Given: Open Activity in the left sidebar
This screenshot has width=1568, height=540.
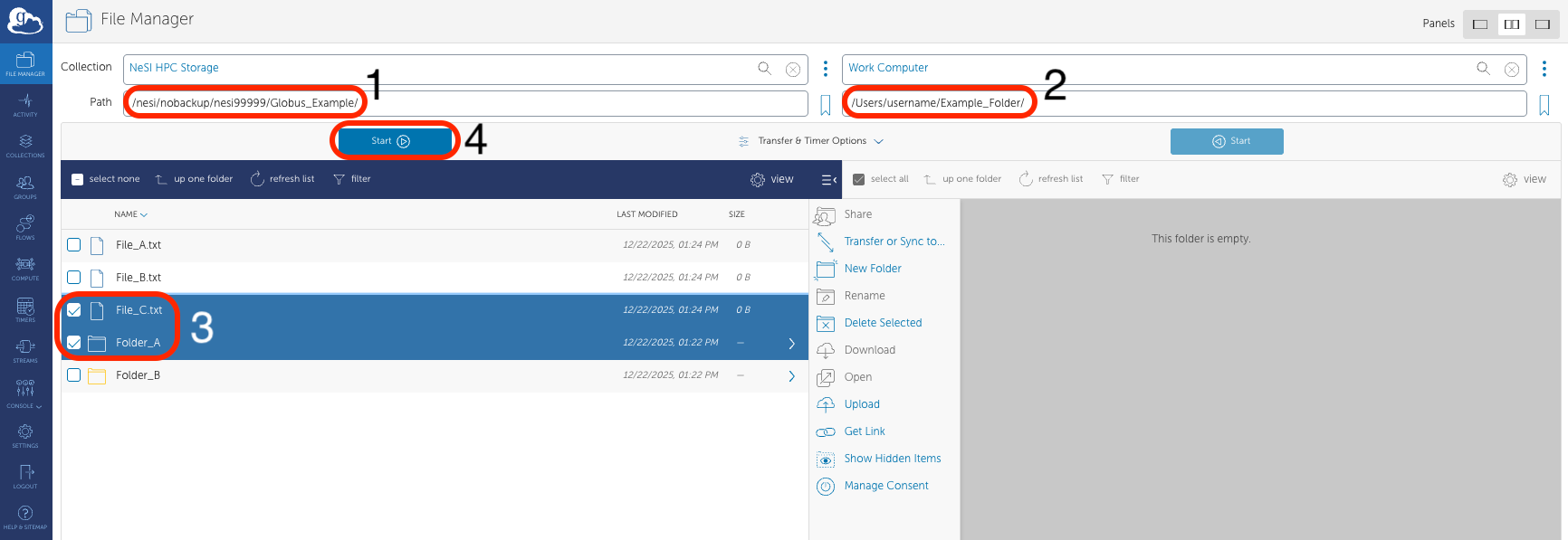Looking at the screenshot, I should coord(25,105).
